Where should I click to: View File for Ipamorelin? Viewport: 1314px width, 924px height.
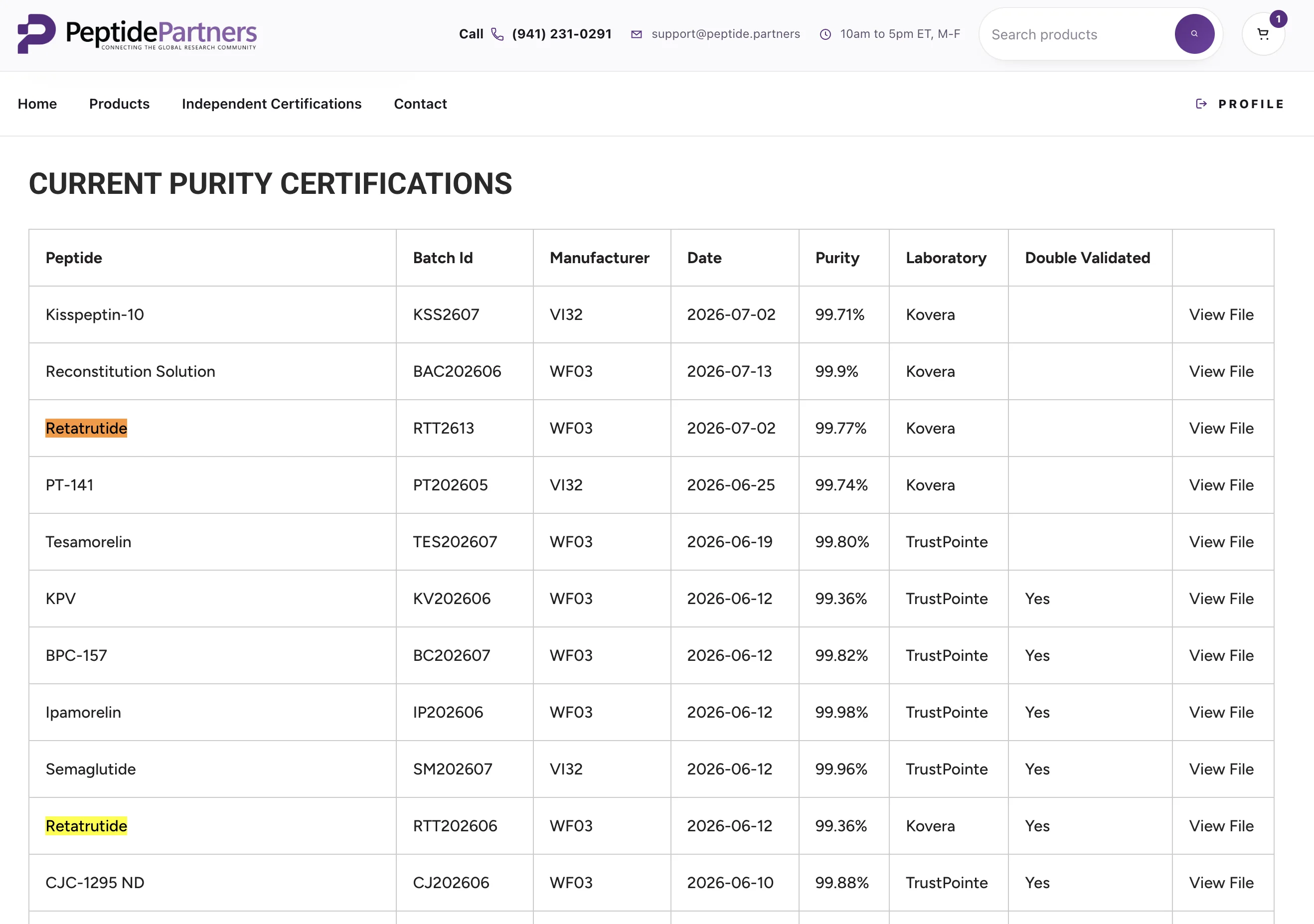[x=1221, y=712]
